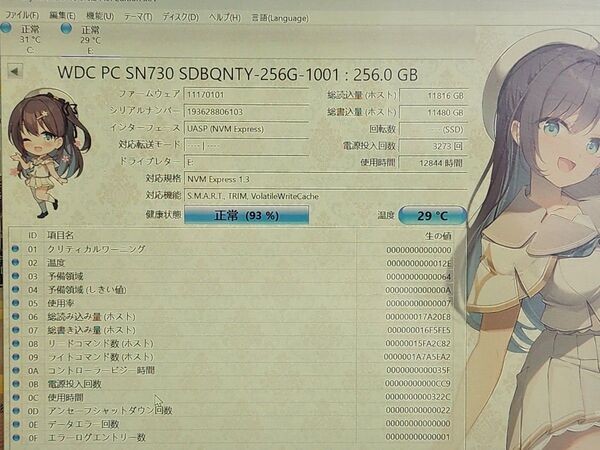Click the status icon for row 05 使用率
600x450 pixels.
click(15, 303)
